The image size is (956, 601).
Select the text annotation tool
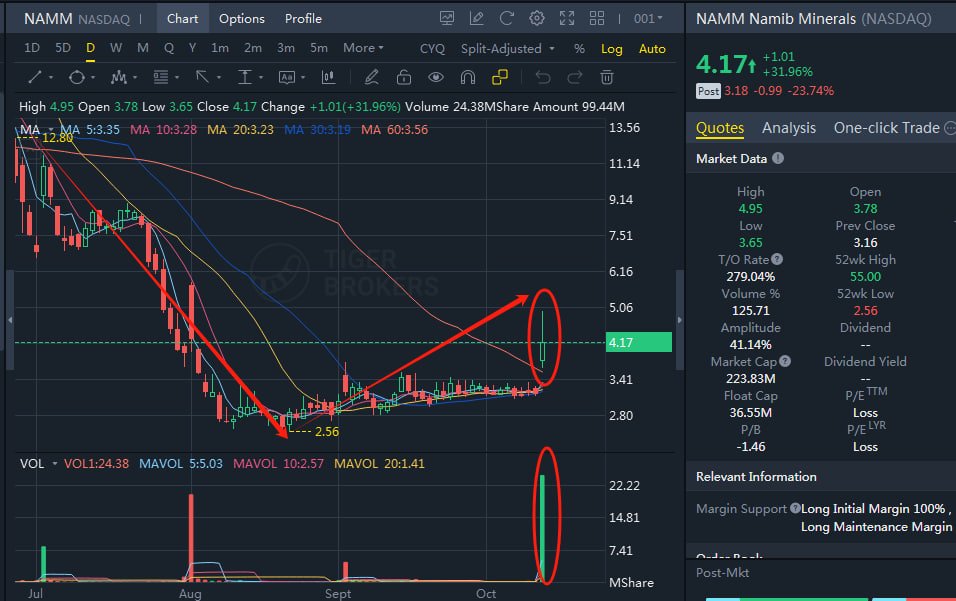[x=287, y=77]
